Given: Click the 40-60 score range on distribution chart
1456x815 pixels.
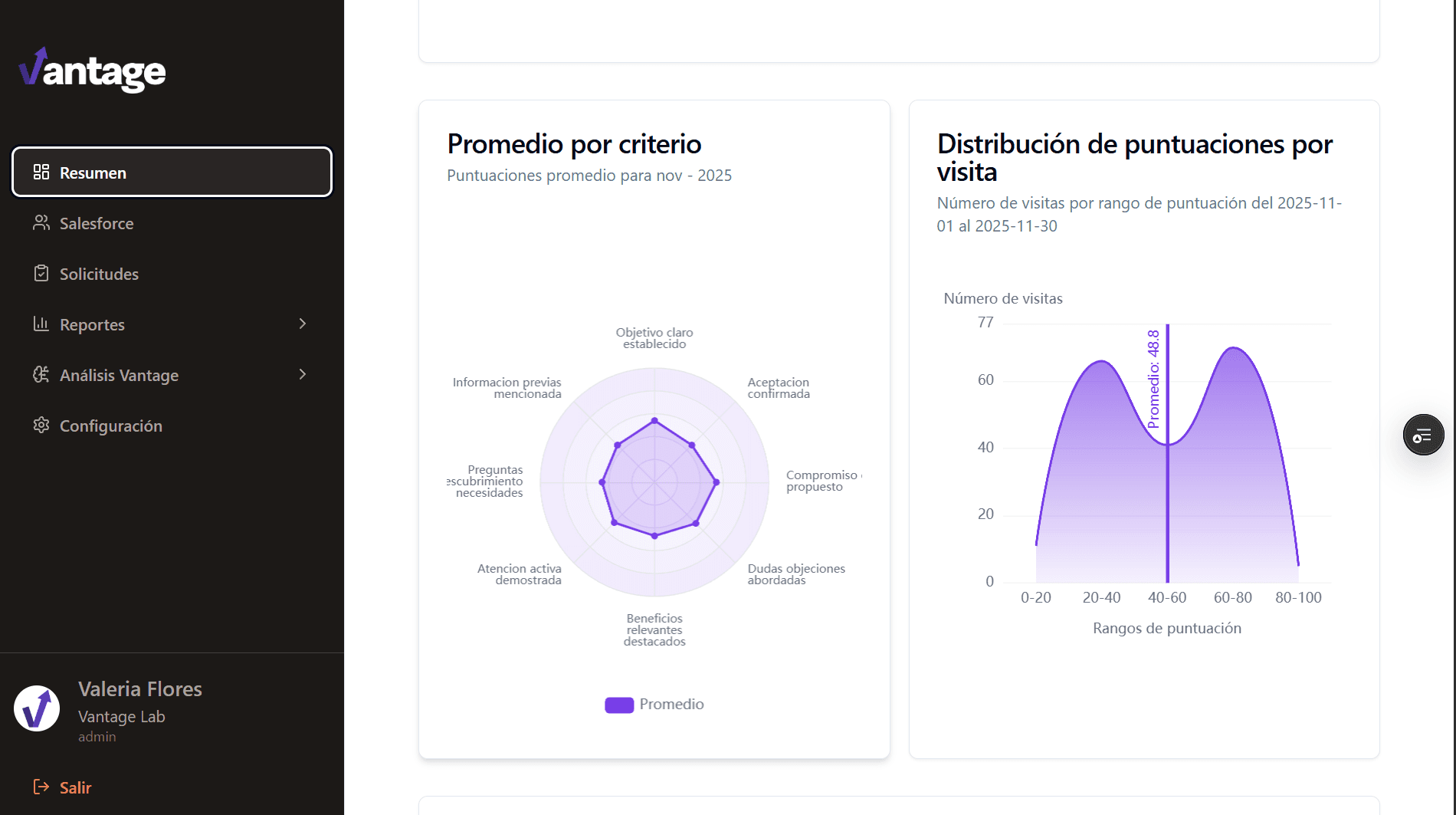Looking at the screenshot, I should pyautogui.click(x=1167, y=596).
